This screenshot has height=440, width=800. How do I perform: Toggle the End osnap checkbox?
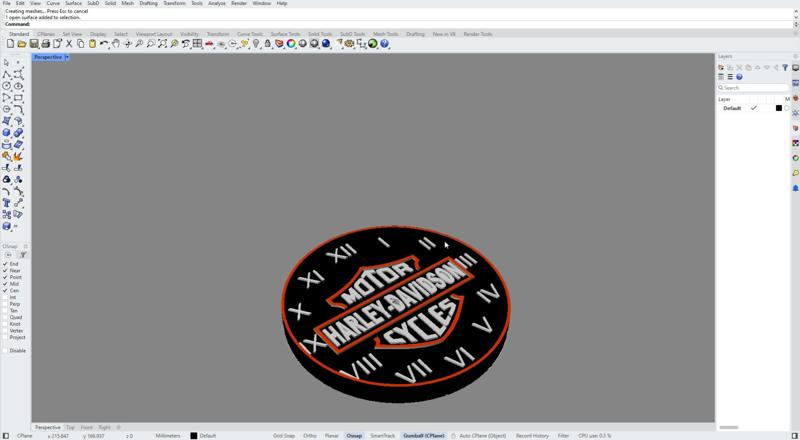[5, 264]
